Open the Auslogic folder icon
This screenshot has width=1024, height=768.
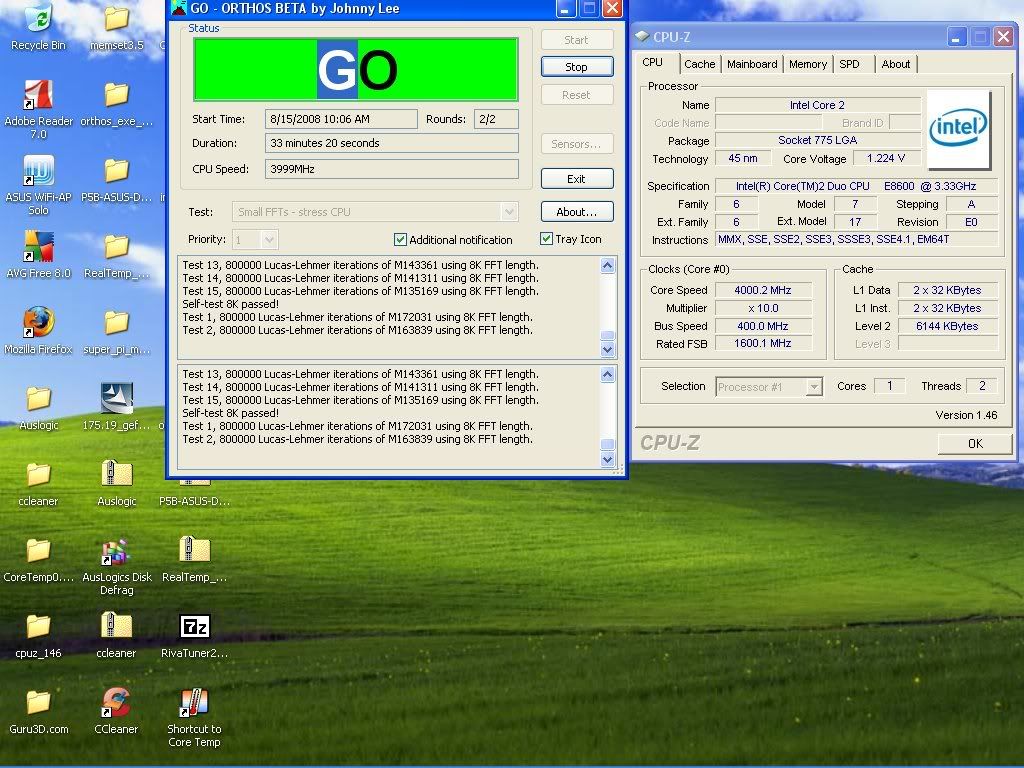(x=39, y=399)
